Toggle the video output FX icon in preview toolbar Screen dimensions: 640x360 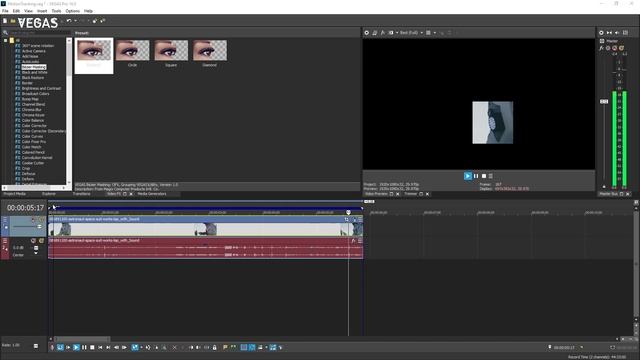click(383, 33)
